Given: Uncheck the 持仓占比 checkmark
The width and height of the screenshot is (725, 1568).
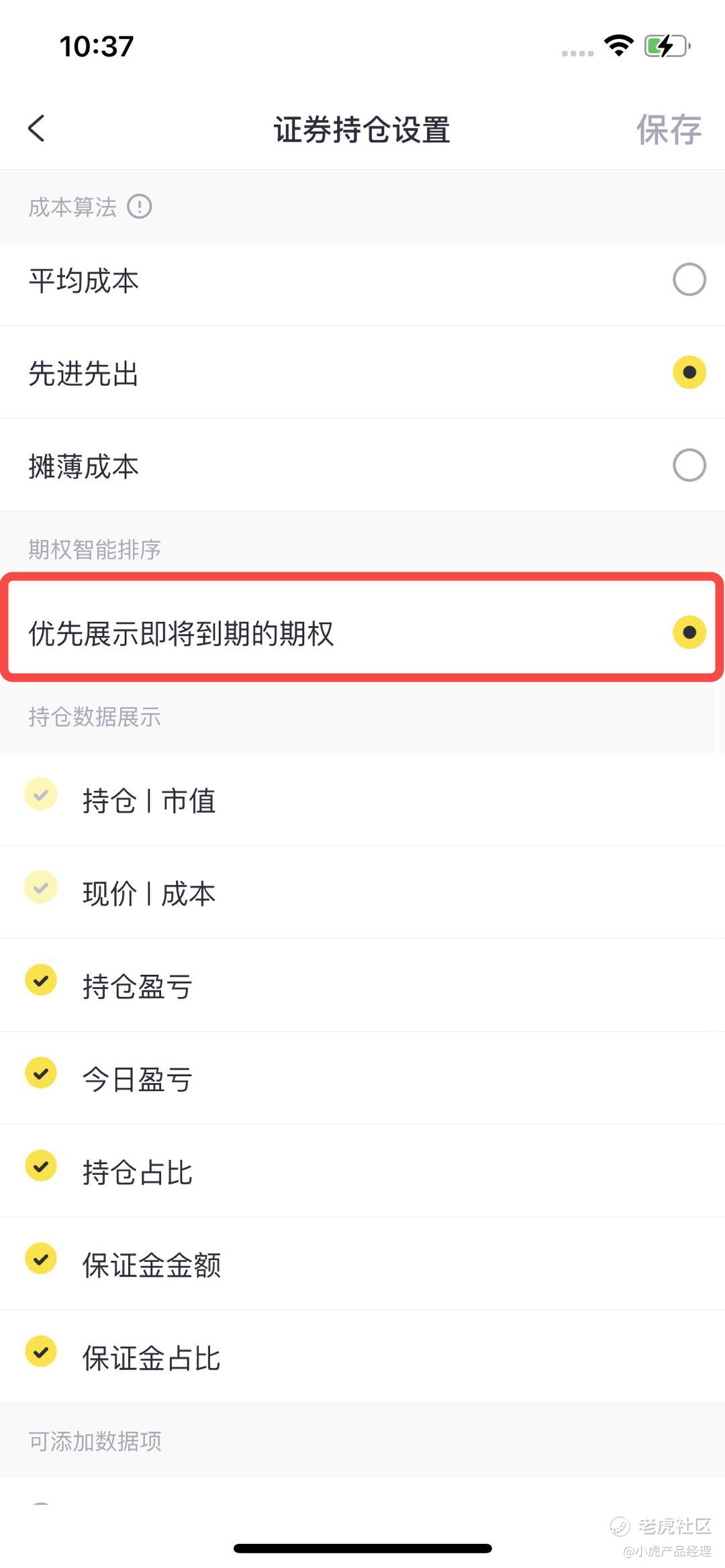Looking at the screenshot, I should (41, 1166).
